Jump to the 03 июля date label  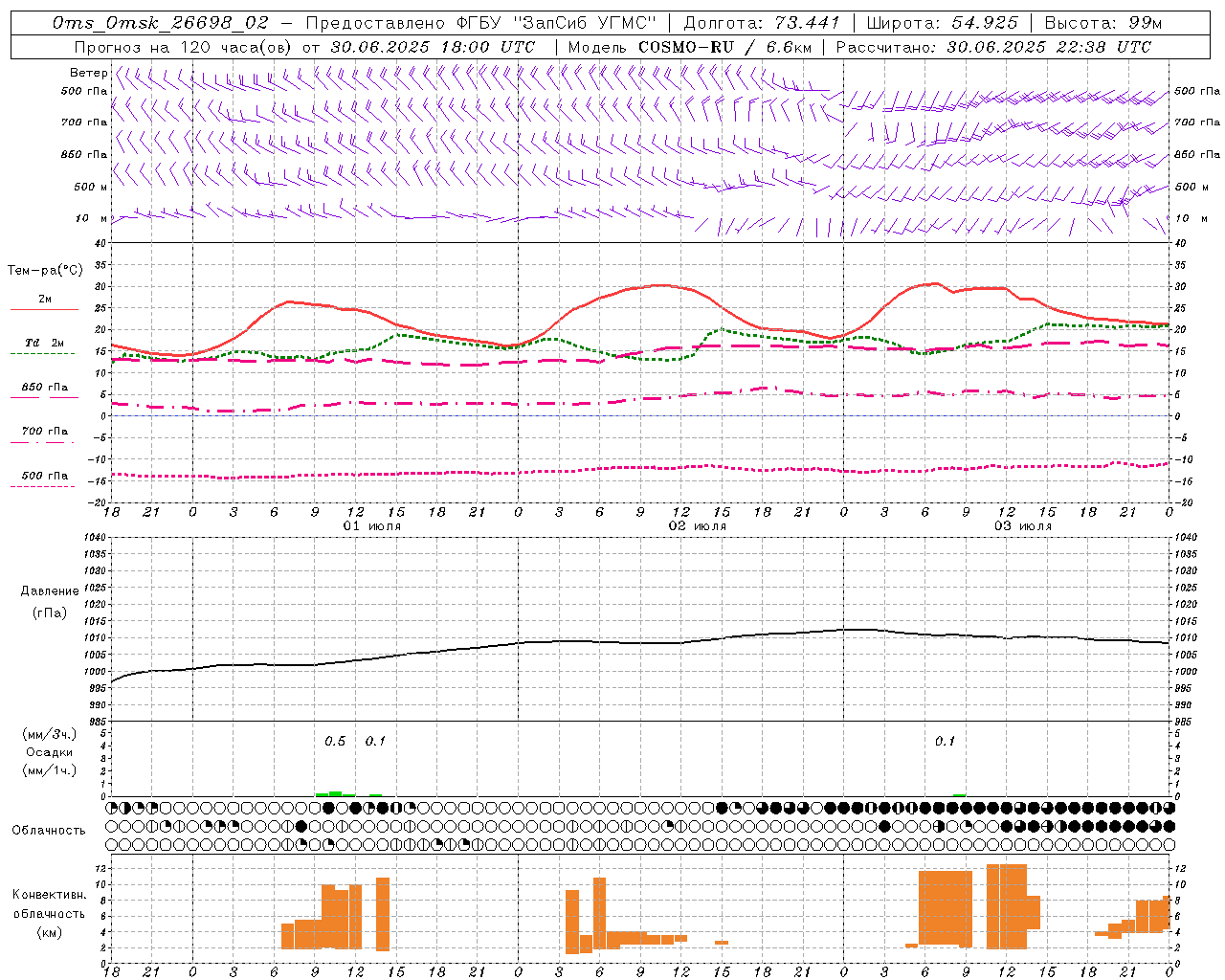coord(1022,526)
